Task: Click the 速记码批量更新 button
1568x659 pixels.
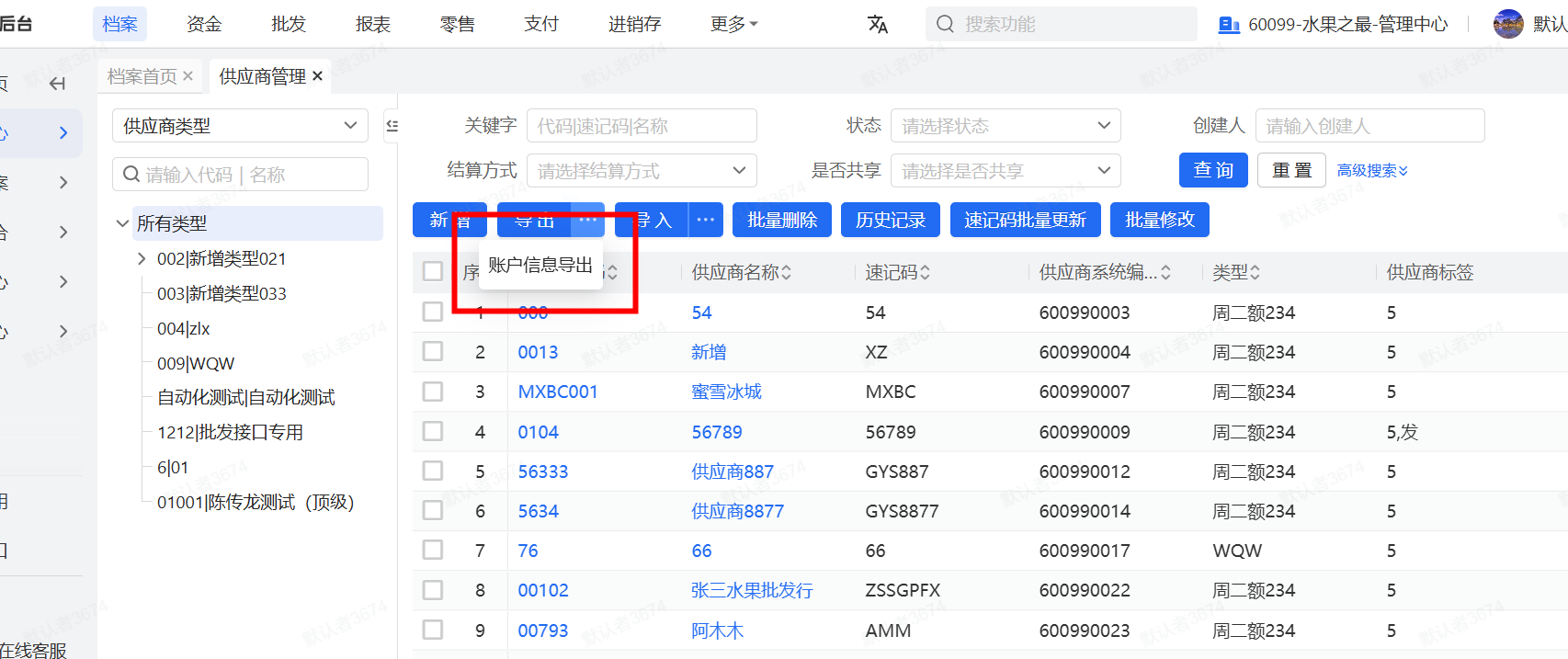Action: (1025, 220)
